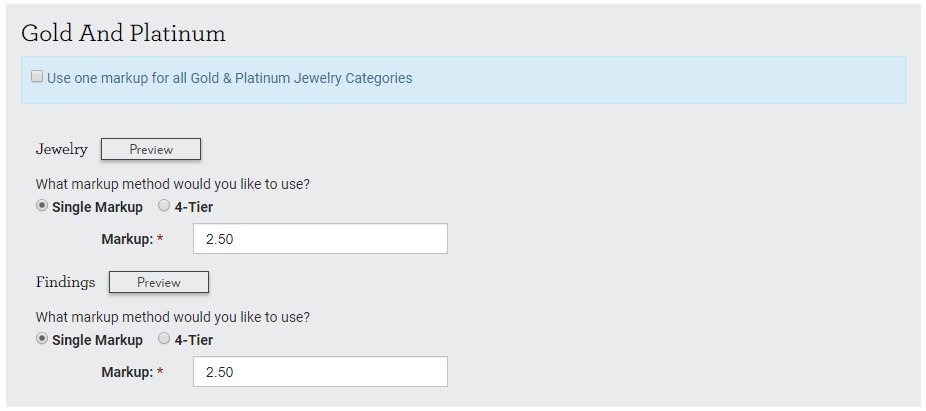Open the Findings Preview button
This screenshot has width=926, height=411.
point(159,282)
